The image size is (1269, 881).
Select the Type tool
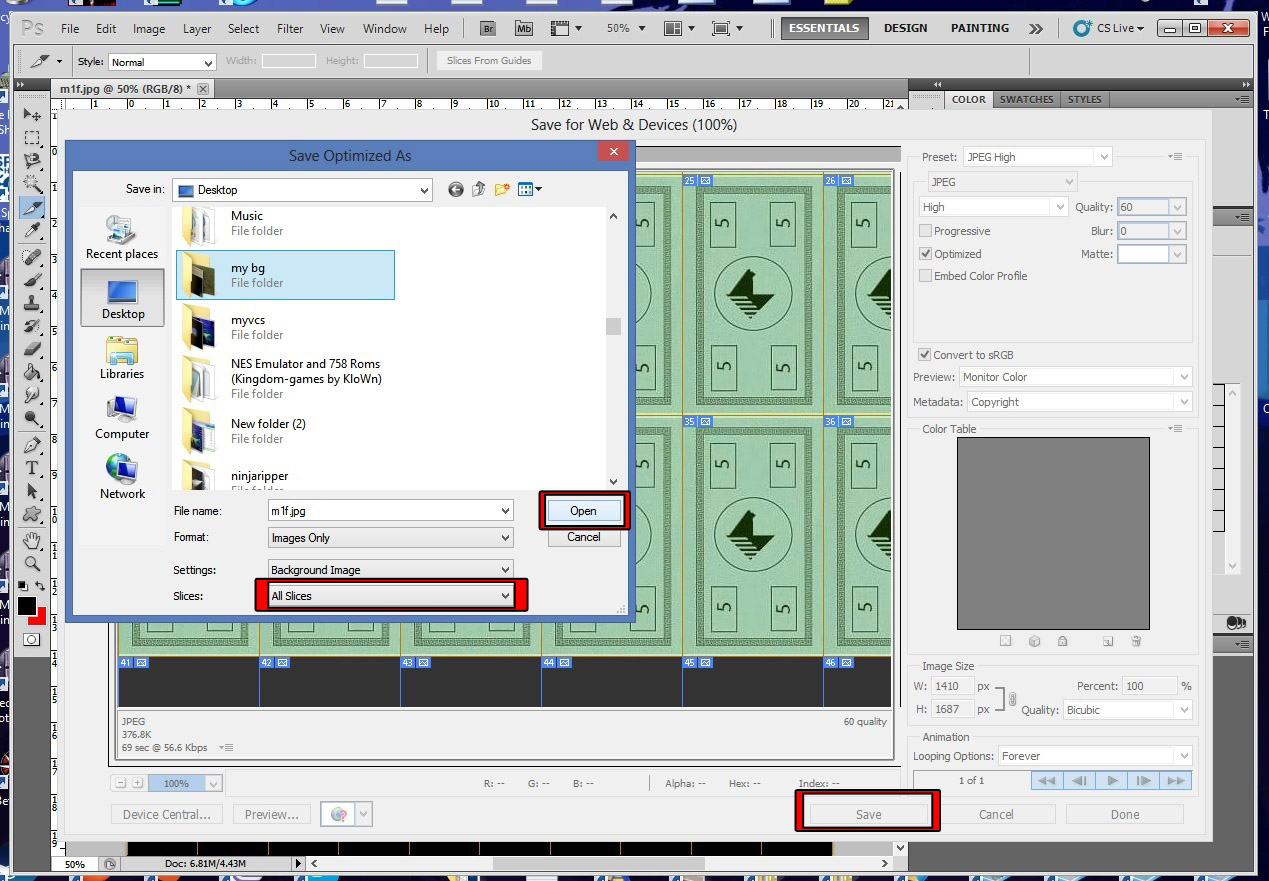click(32, 468)
